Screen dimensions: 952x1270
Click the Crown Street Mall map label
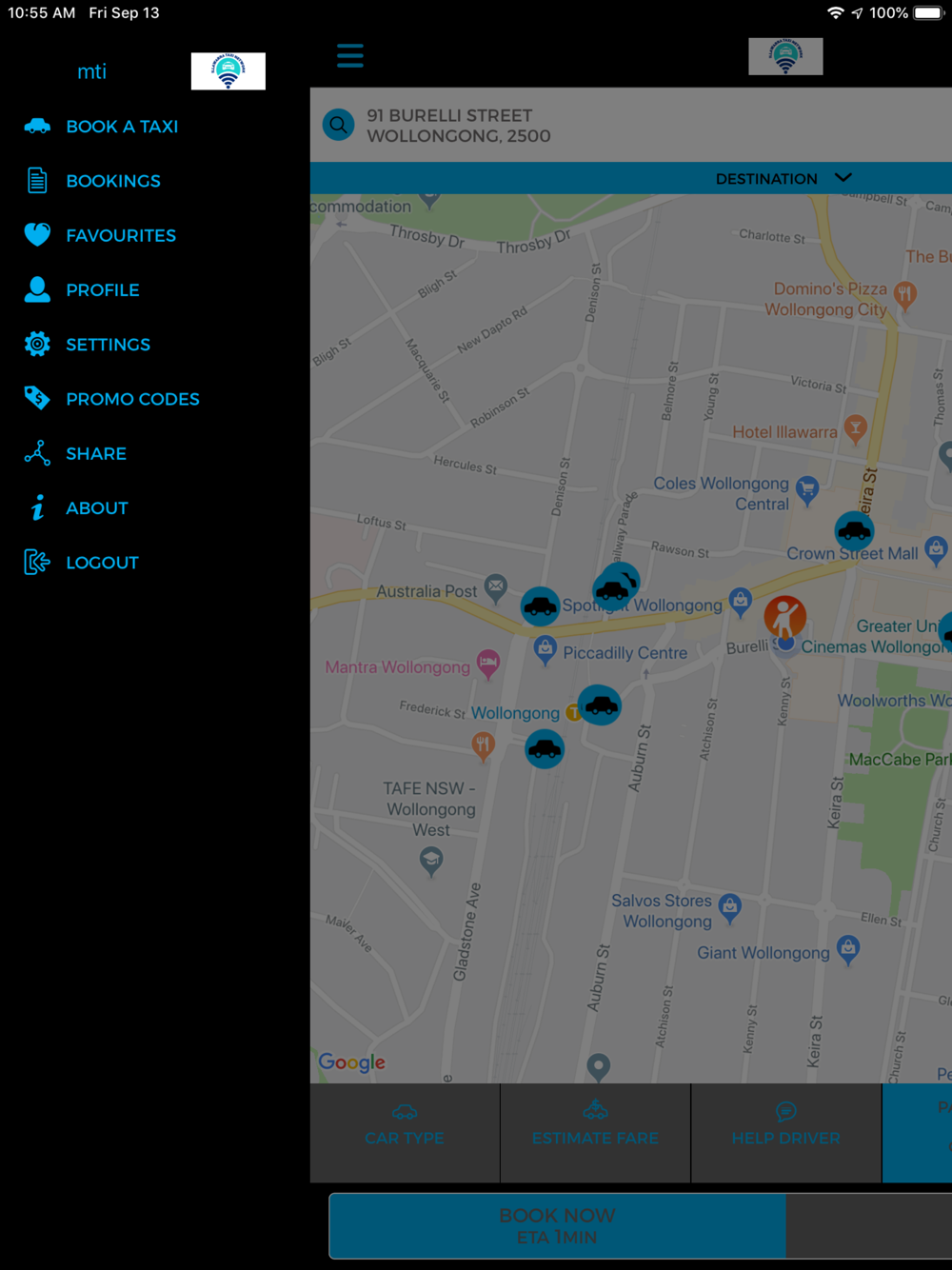pyautogui.click(x=852, y=553)
